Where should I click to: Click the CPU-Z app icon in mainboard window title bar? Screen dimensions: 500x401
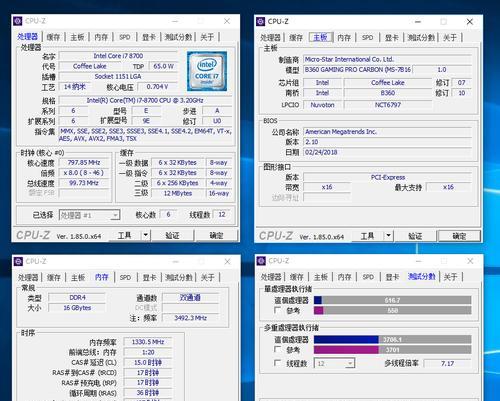point(261,22)
